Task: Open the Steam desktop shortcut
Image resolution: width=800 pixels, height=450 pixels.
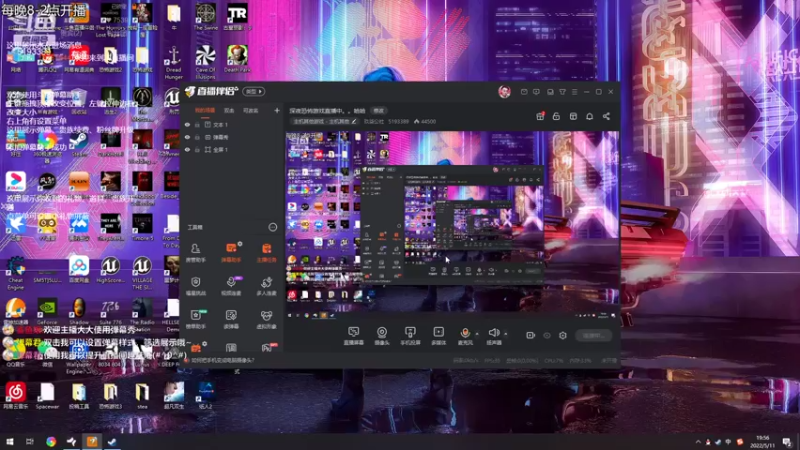Action: coord(79,144)
